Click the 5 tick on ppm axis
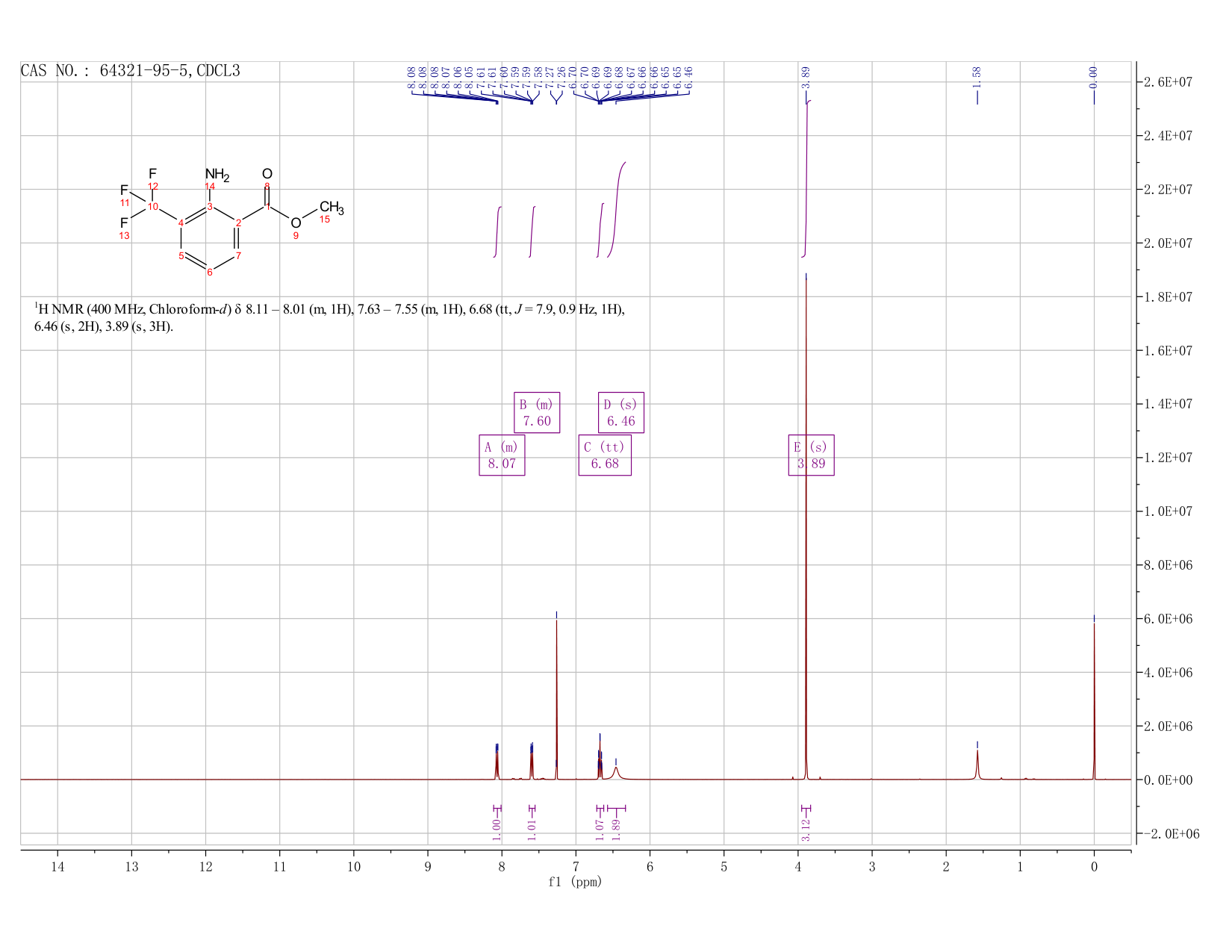 click(x=724, y=867)
